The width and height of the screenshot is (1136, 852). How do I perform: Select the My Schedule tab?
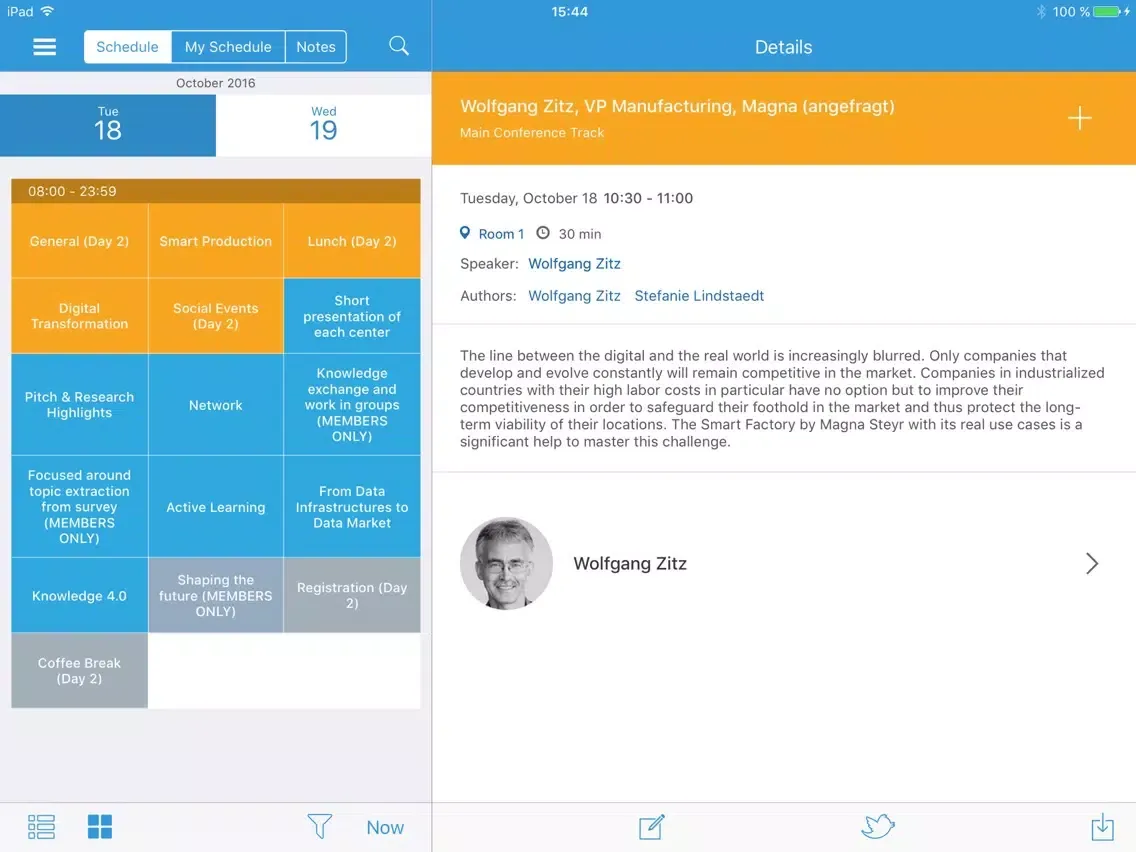tap(228, 47)
